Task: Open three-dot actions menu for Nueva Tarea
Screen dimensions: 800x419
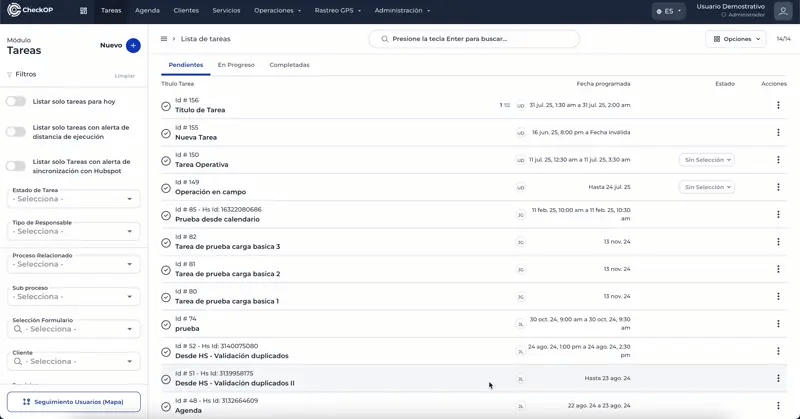Action: tap(778, 132)
